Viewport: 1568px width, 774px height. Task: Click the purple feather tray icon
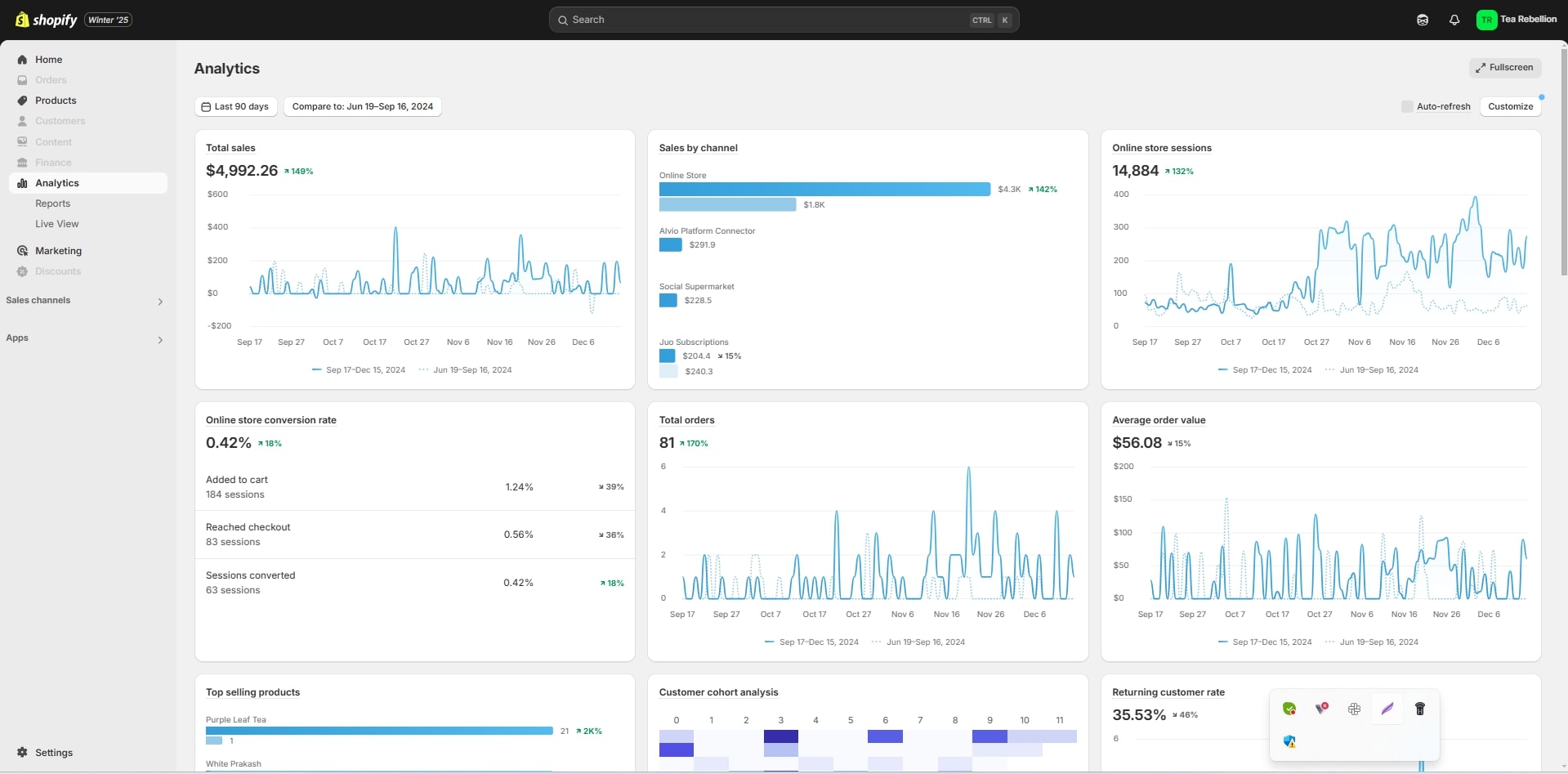pyautogui.click(x=1387, y=709)
